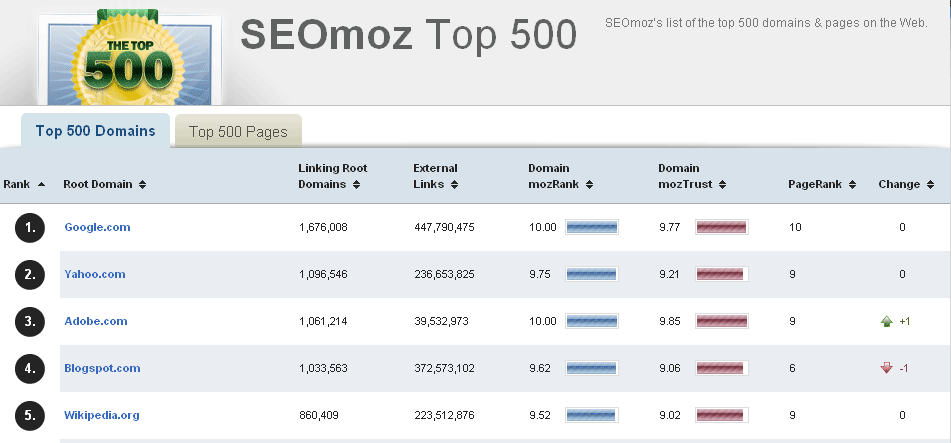
Task: Click rank 4 circle badge
Action: [x=30, y=368]
